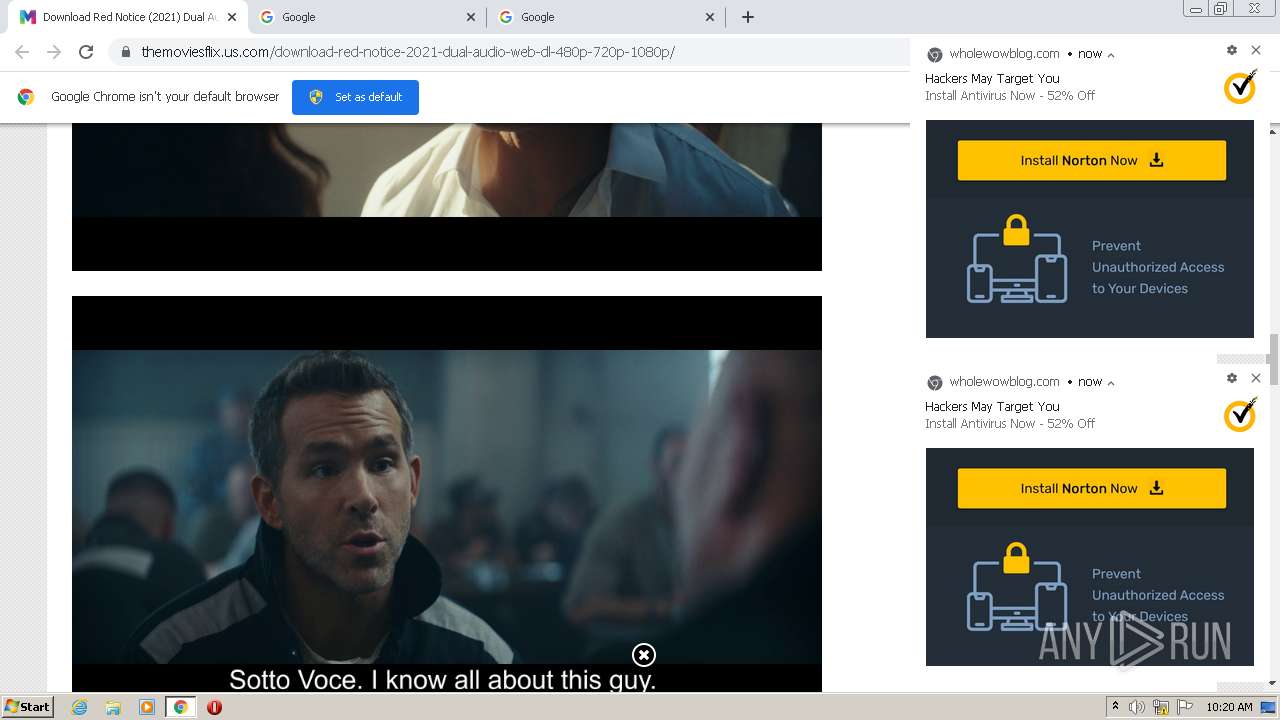The height and width of the screenshot is (720, 1280).
Task: Show hidden system tray icons
Action: click(x=1115, y=707)
